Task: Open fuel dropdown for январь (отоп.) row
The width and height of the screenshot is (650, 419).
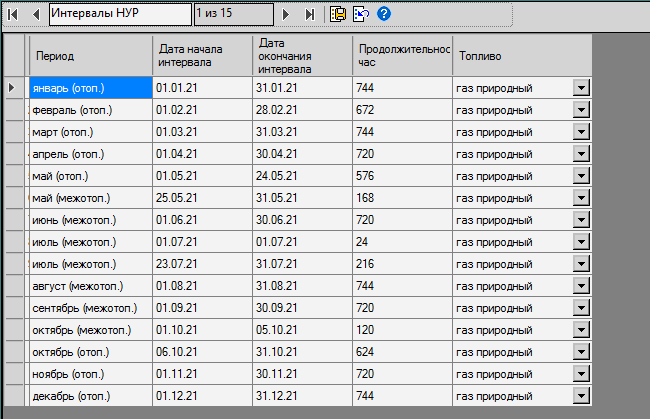Action: point(581,88)
